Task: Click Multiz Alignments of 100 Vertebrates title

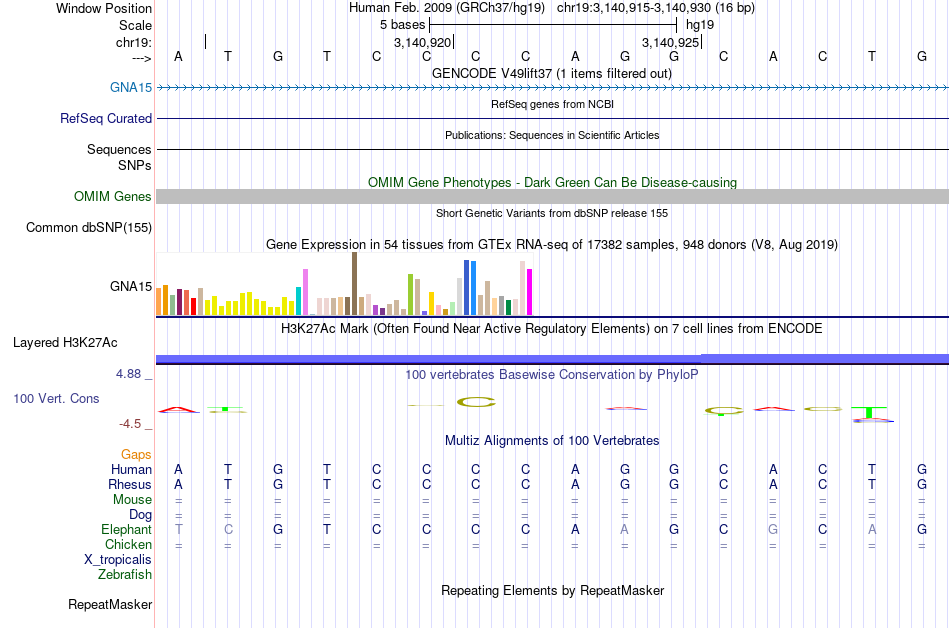Action: click(552, 440)
